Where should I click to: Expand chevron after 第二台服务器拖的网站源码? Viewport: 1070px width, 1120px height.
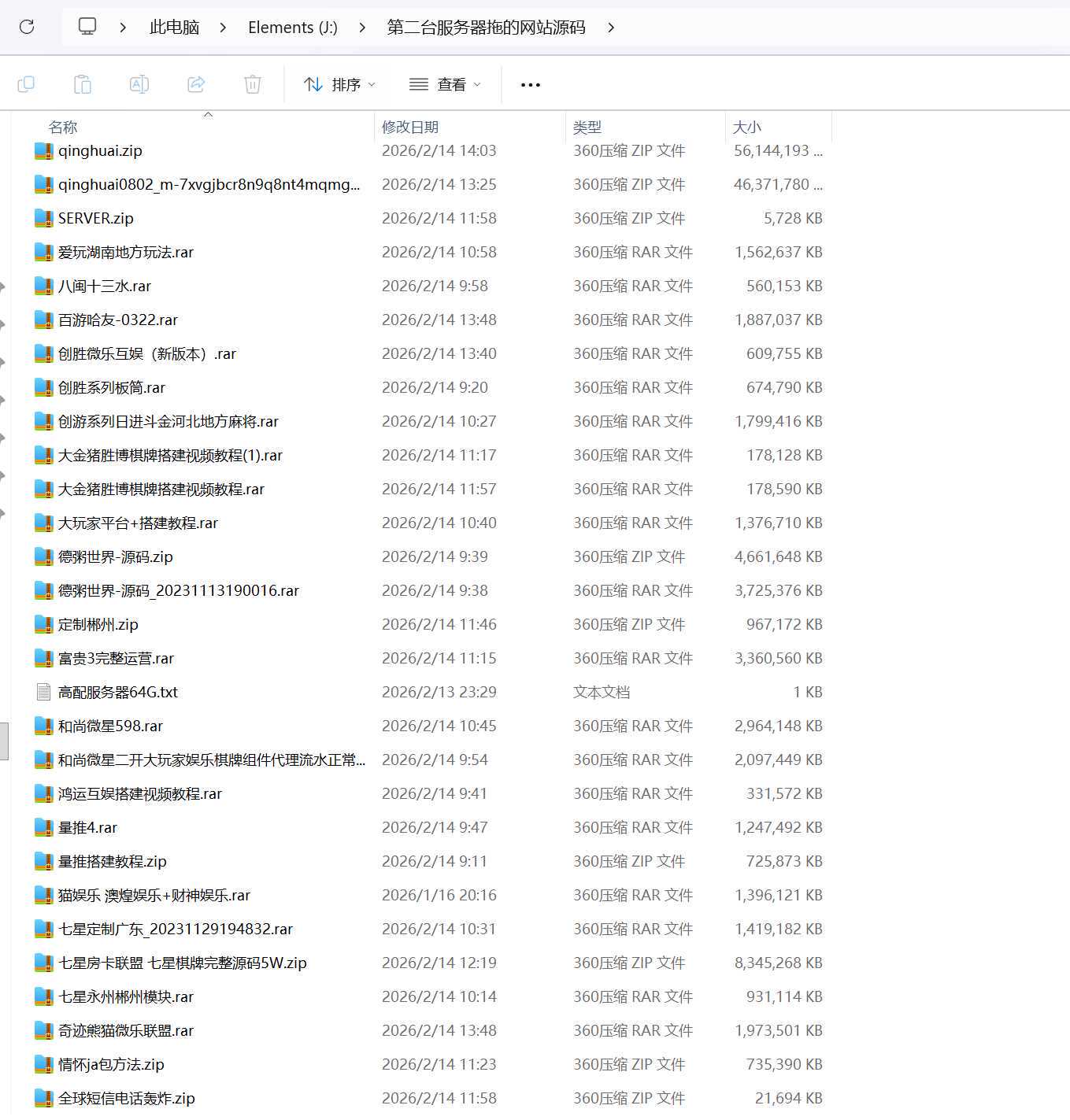pyautogui.click(x=611, y=28)
